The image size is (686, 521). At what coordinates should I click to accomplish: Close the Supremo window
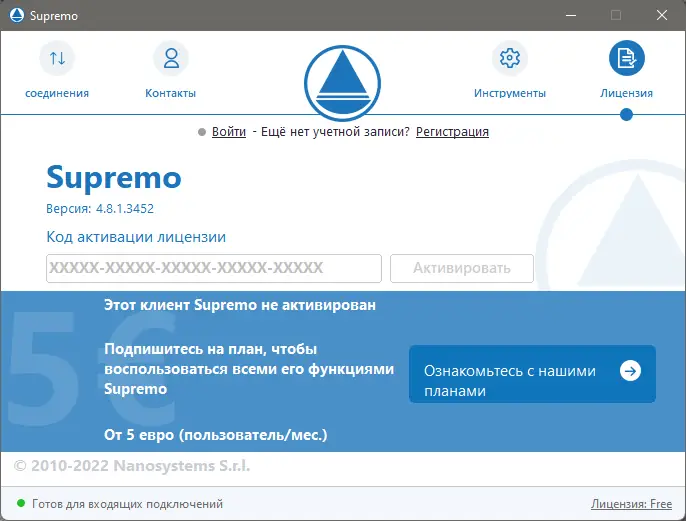coord(662,15)
